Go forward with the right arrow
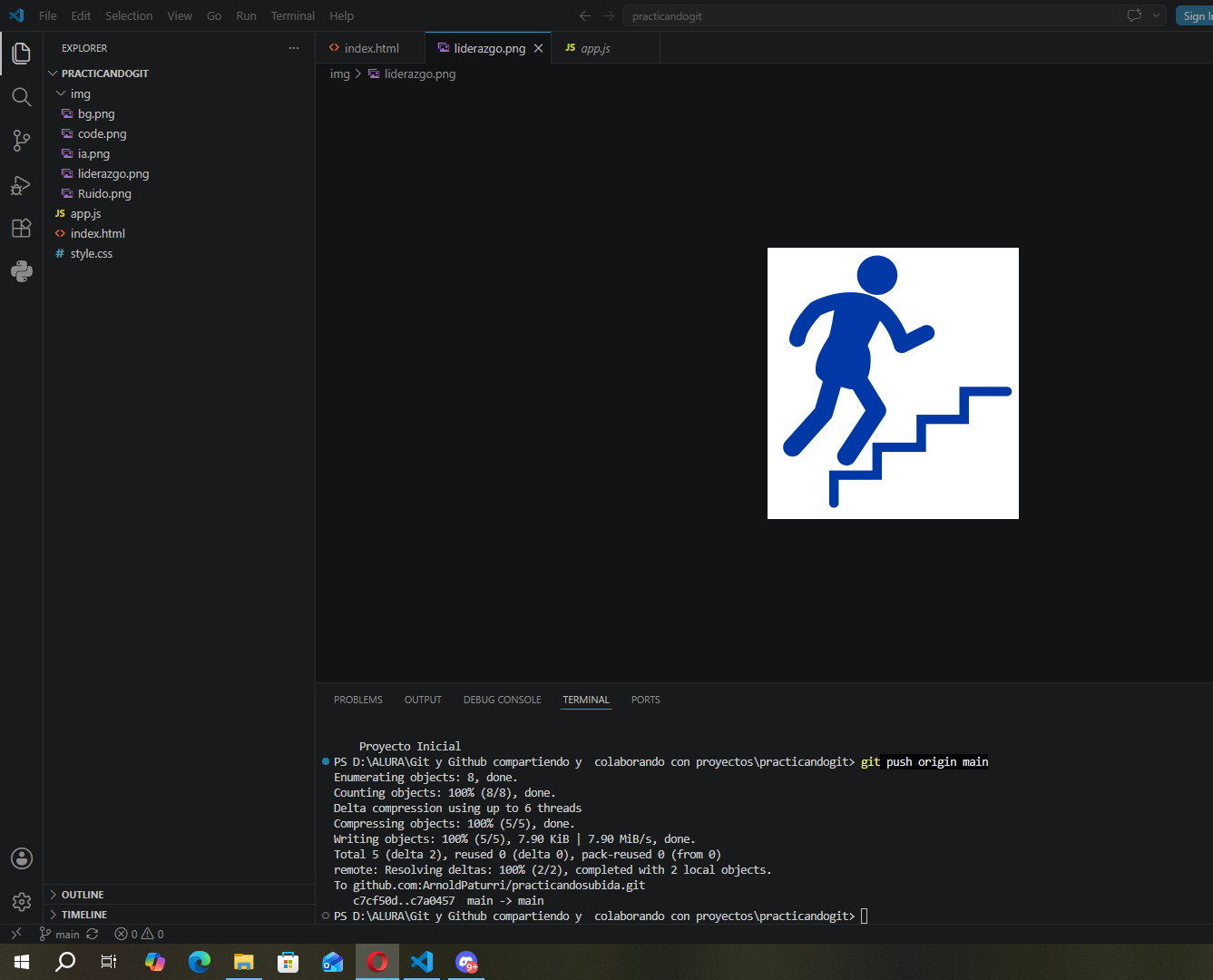Image resolution: width=1213 pixels, height=980 pixels. click(609, 15)
